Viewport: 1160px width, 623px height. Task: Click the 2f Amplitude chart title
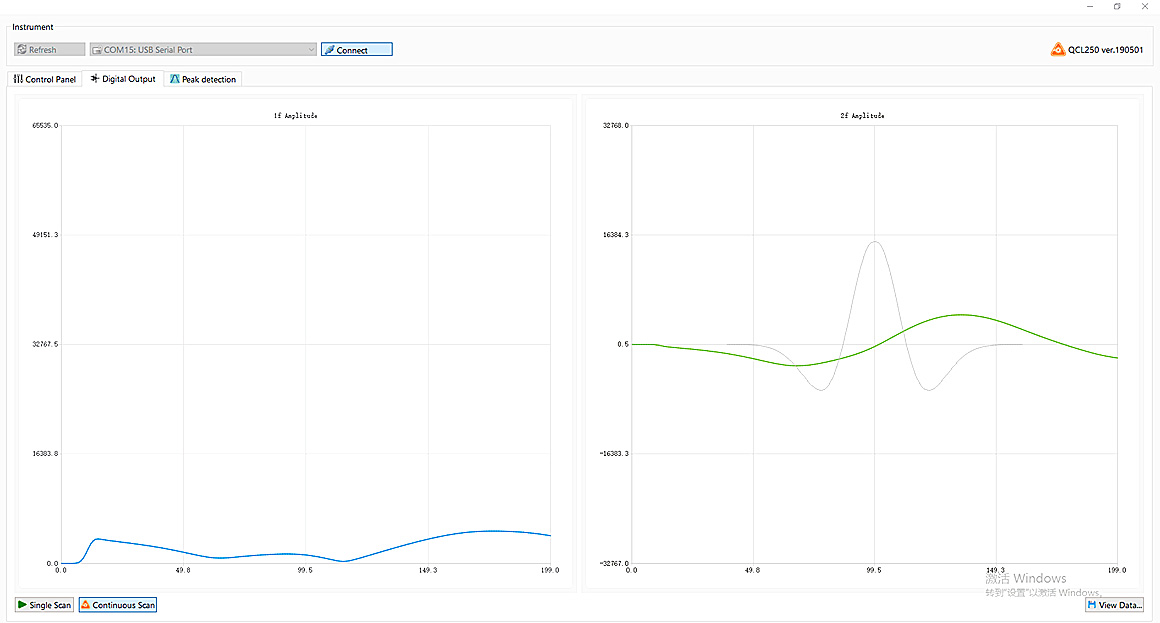[862, 116]
